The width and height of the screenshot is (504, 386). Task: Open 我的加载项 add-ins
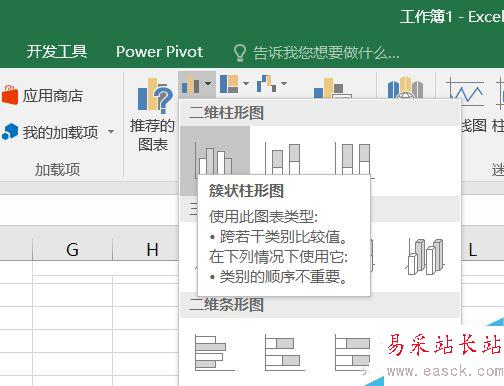(x=60, y=132)
